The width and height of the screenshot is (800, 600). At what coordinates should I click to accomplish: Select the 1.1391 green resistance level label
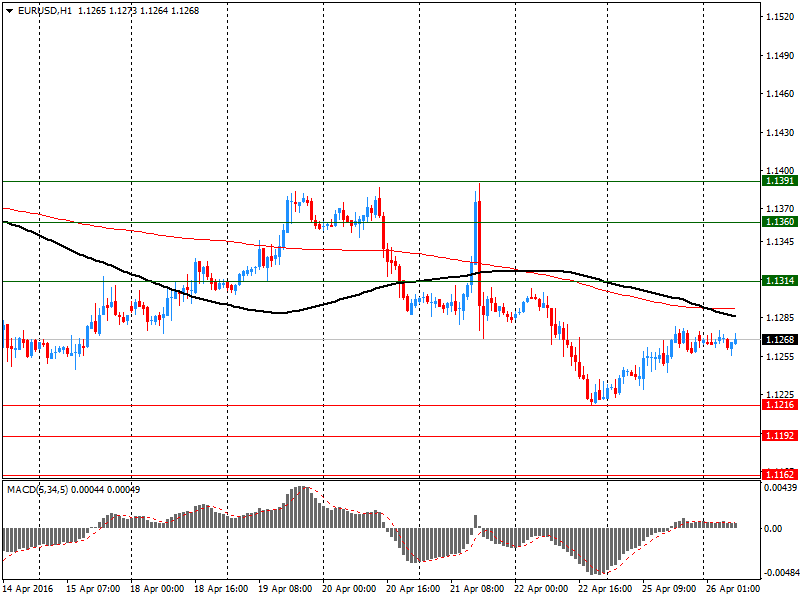(780, 181)
